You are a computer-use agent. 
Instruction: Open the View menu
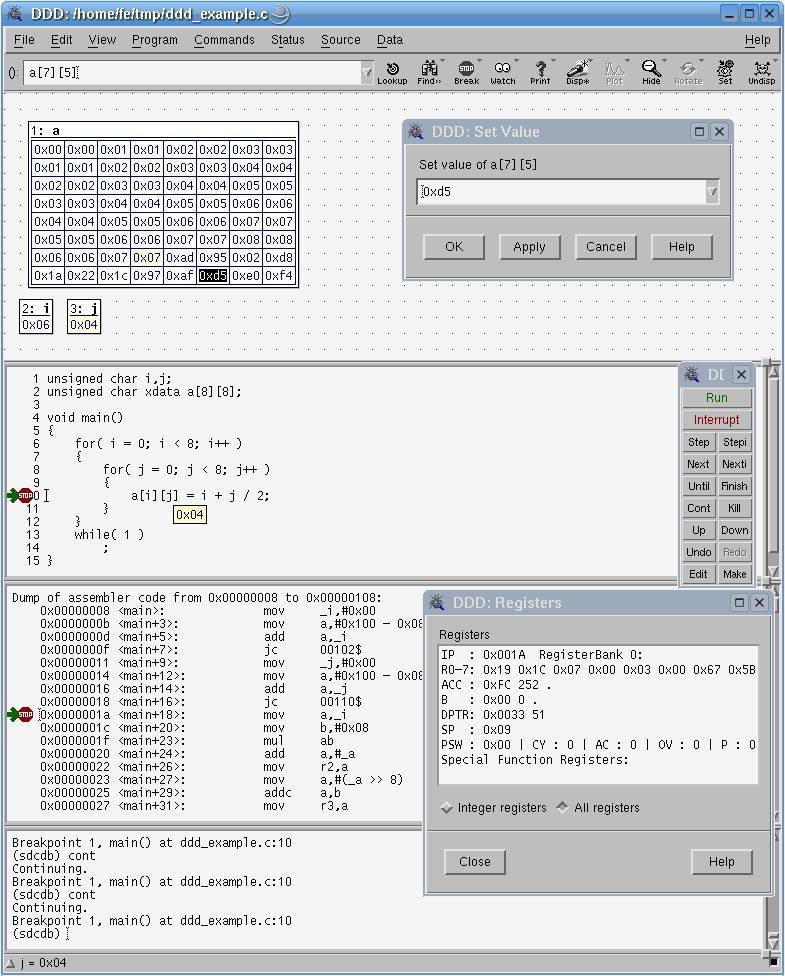(x=102, y=40)
